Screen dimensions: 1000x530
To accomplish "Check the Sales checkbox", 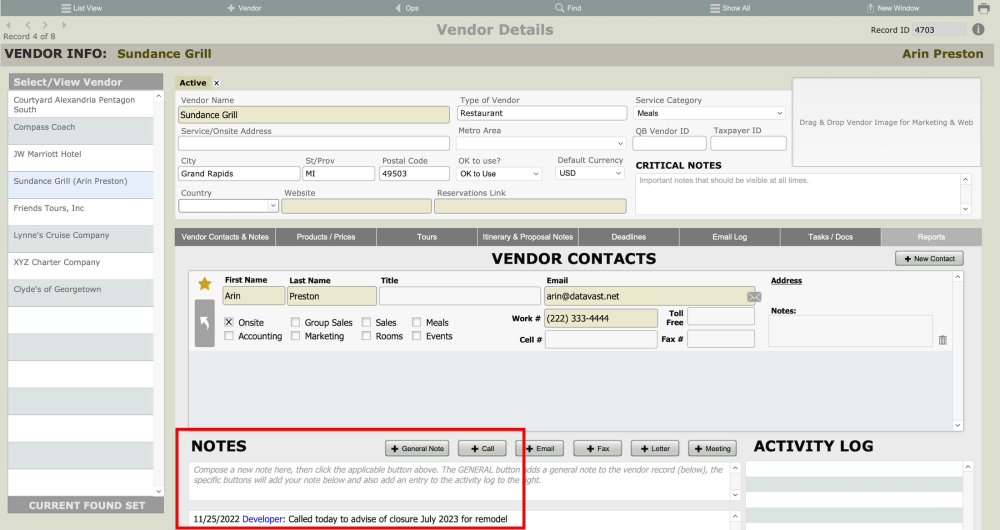I will click(366, 322).
